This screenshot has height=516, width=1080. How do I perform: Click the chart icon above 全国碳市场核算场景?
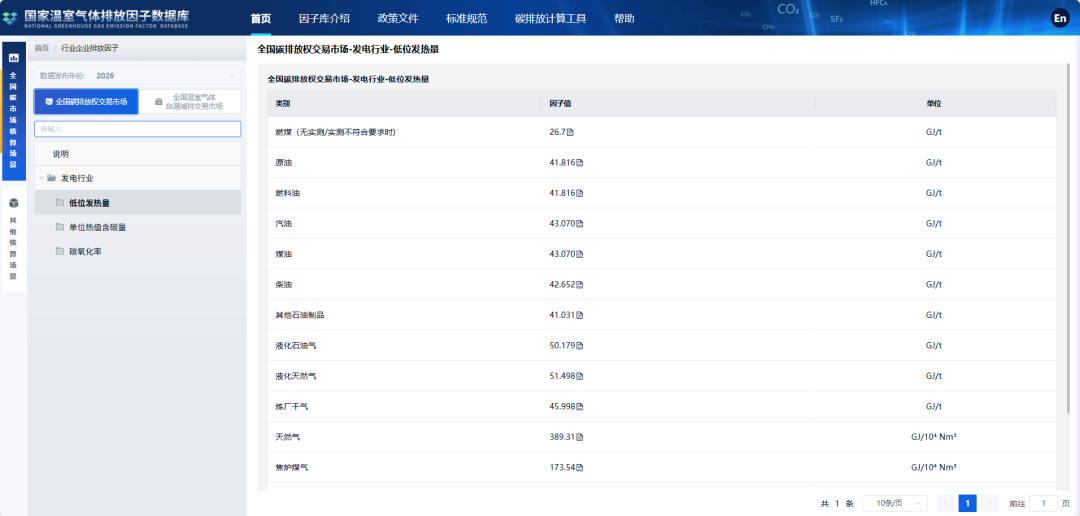pyautogui.click(x=14, y=58)
